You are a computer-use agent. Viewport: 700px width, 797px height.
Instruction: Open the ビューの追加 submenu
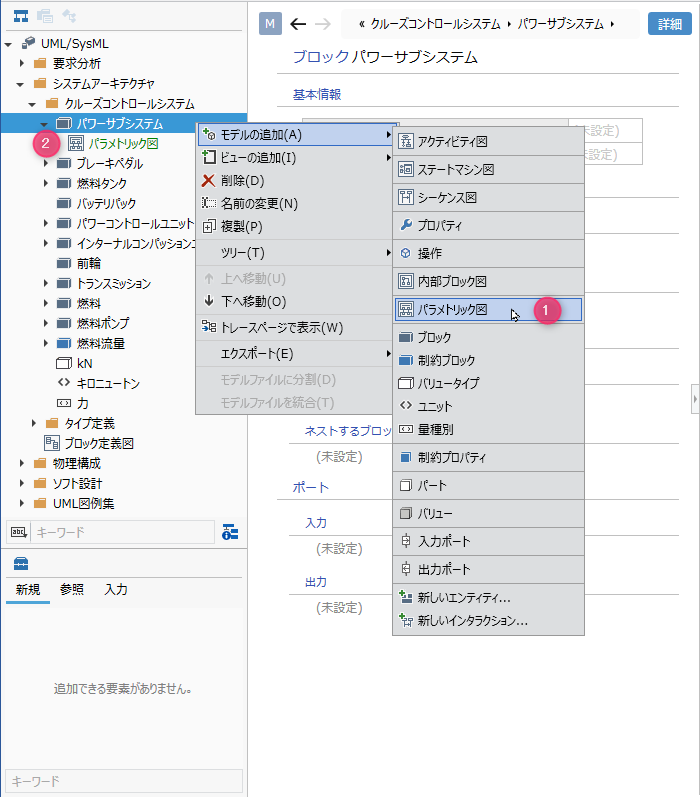point(258,158)
